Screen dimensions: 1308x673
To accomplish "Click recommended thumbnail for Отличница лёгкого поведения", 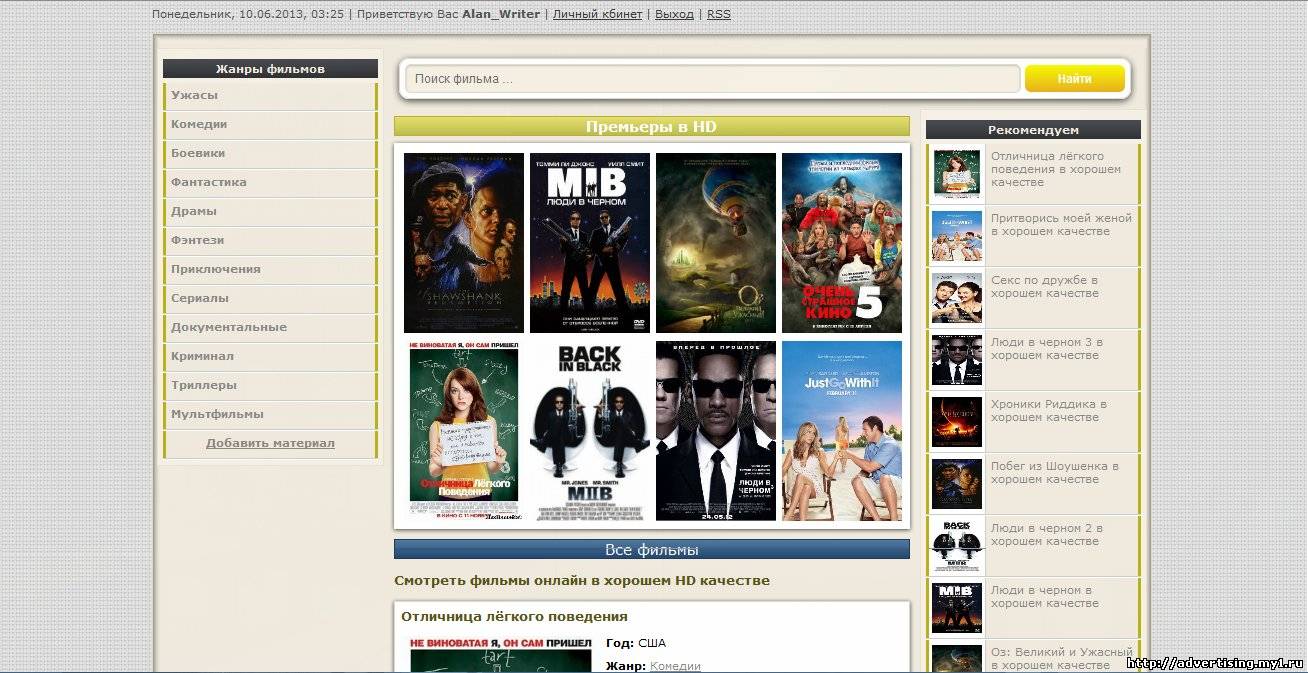I will (957, 174).
